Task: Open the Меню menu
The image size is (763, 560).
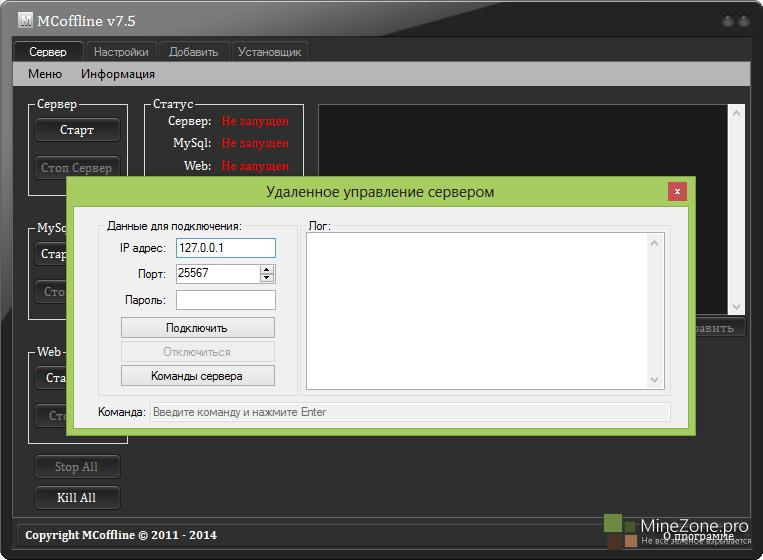Action: coord(45,74)
